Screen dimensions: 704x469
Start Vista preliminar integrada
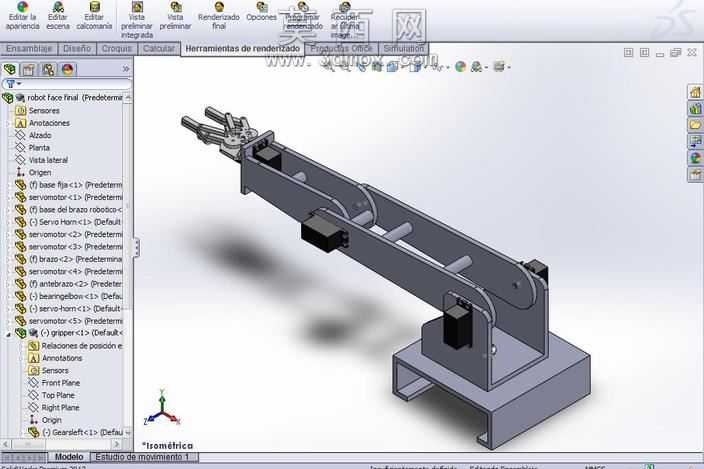click(137, 20)
